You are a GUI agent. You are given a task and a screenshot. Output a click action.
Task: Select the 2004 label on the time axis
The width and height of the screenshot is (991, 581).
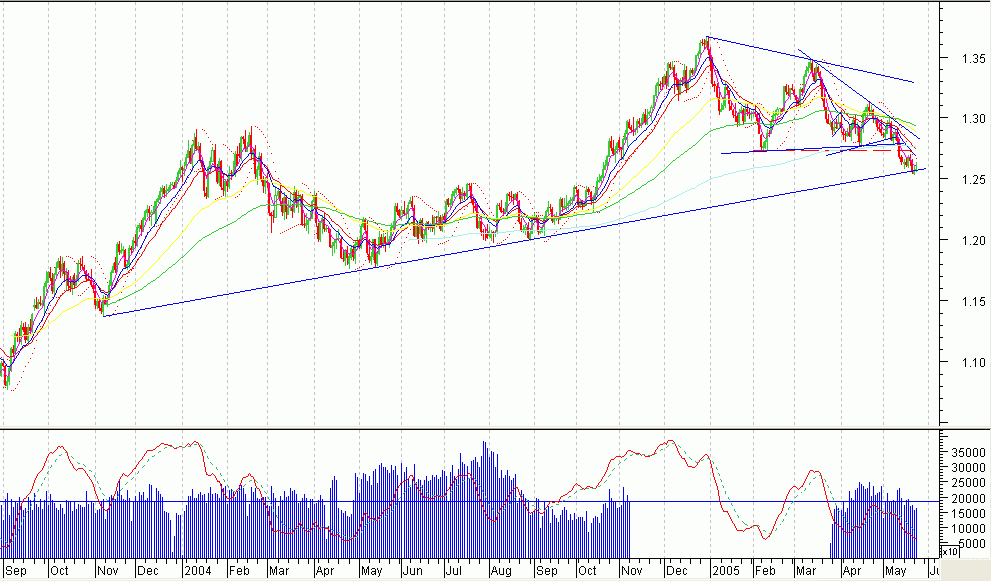click(196, 568)
